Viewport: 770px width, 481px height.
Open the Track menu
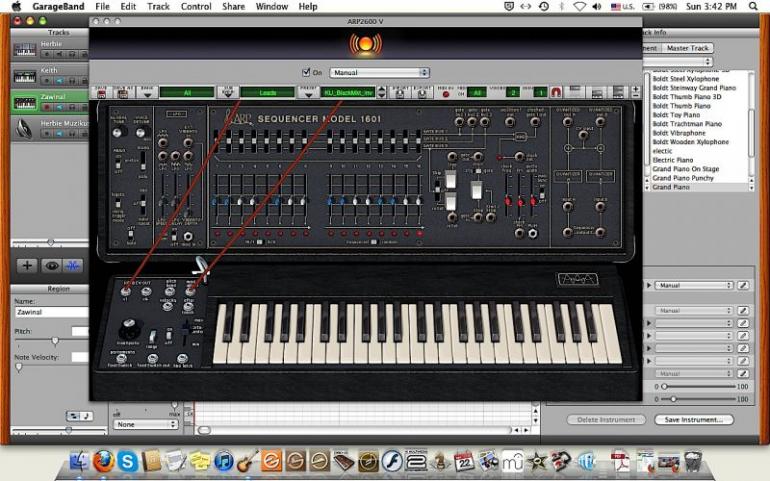pos(158,6)
